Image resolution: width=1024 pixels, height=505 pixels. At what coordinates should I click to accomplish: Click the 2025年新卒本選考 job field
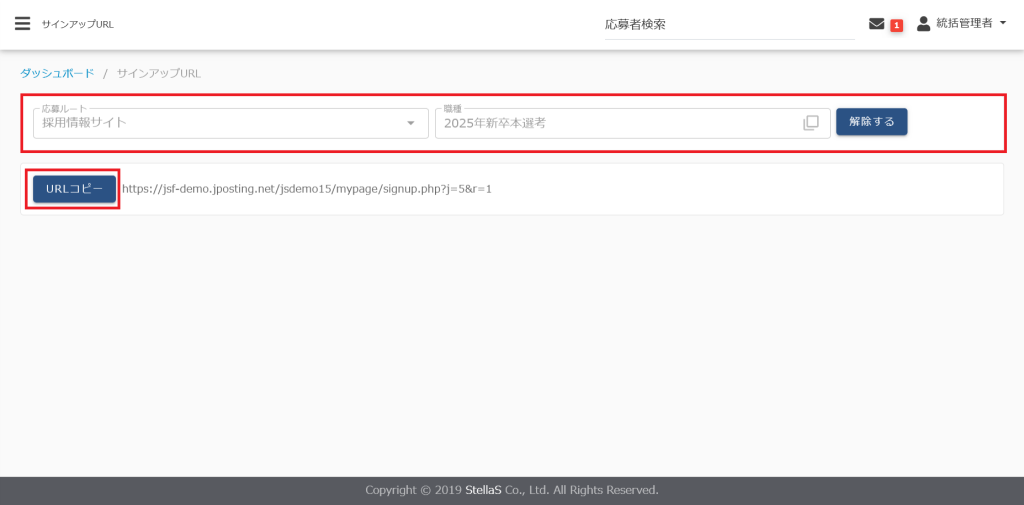tap(615, 123)
